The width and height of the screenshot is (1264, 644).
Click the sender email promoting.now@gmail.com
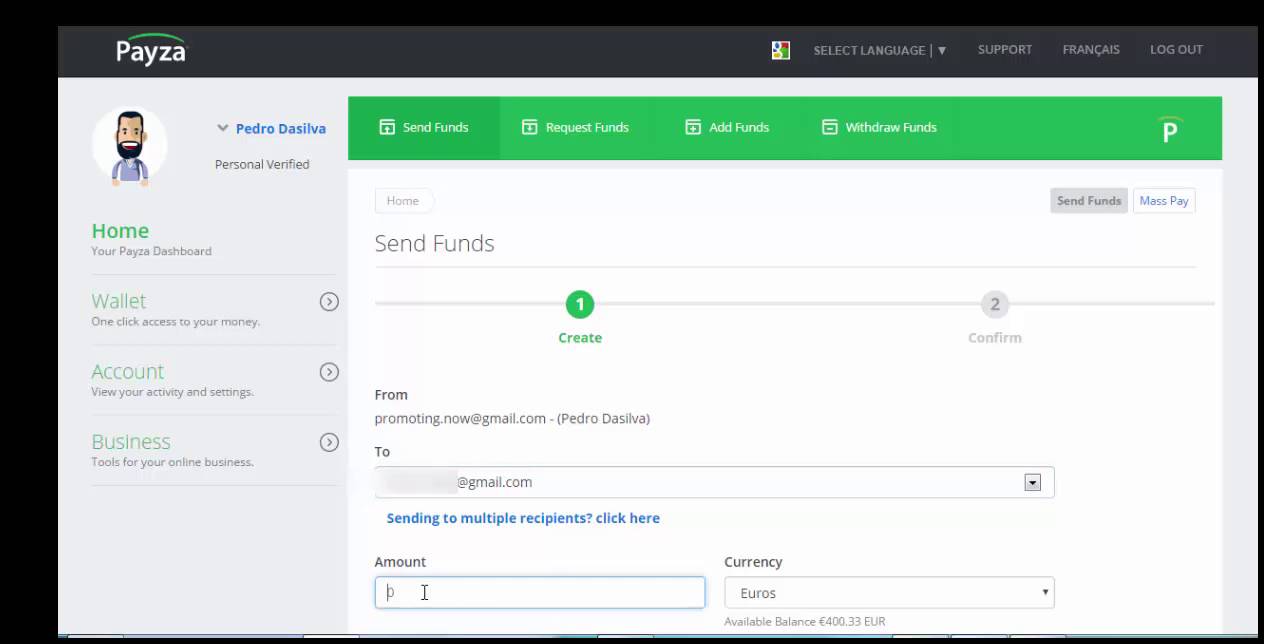point(460,418)
